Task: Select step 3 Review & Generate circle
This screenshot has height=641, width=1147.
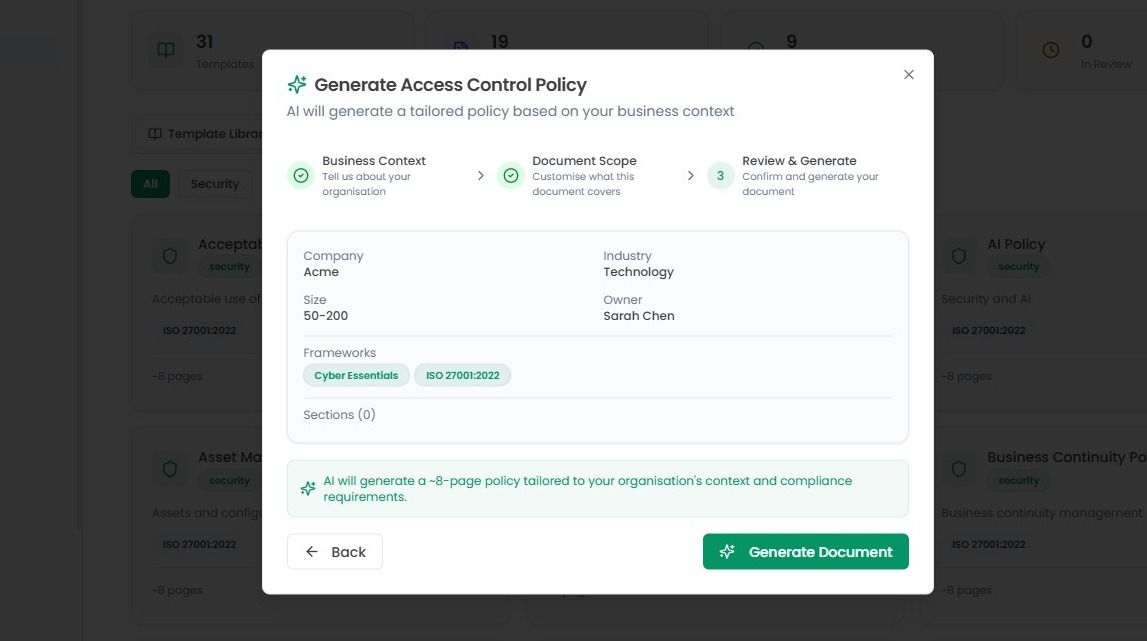Action: (721, 176)
